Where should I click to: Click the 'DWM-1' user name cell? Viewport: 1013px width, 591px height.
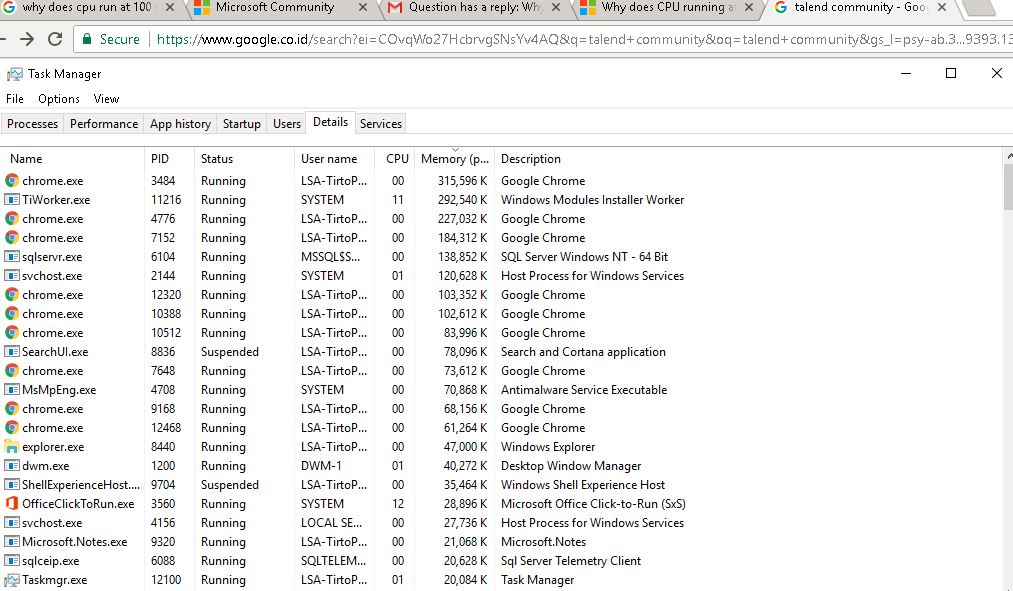pos(321,466)
